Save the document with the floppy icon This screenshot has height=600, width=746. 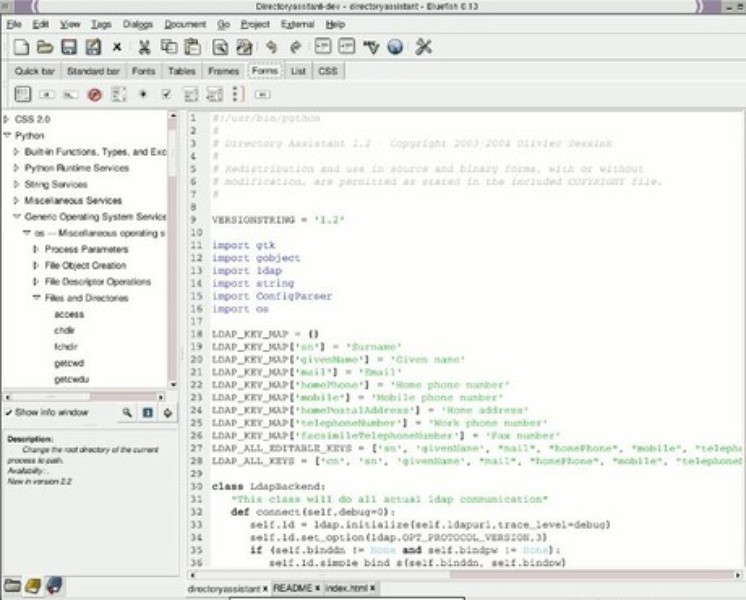[x=69, y=47]
